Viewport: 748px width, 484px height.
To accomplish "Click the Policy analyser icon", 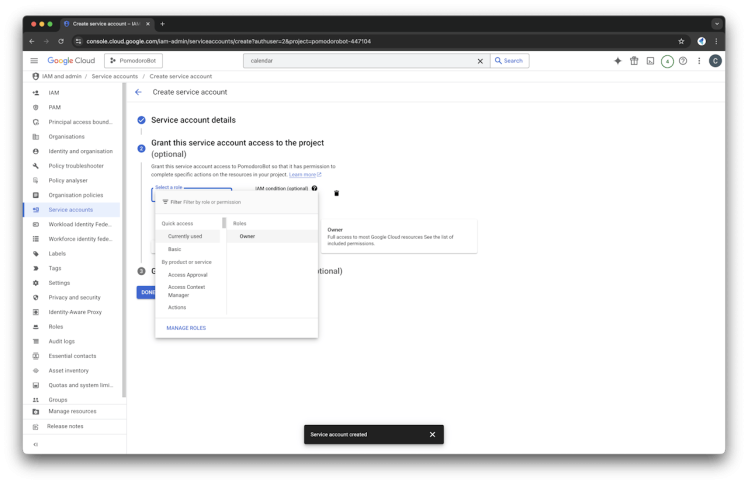I will coord(36,180).
